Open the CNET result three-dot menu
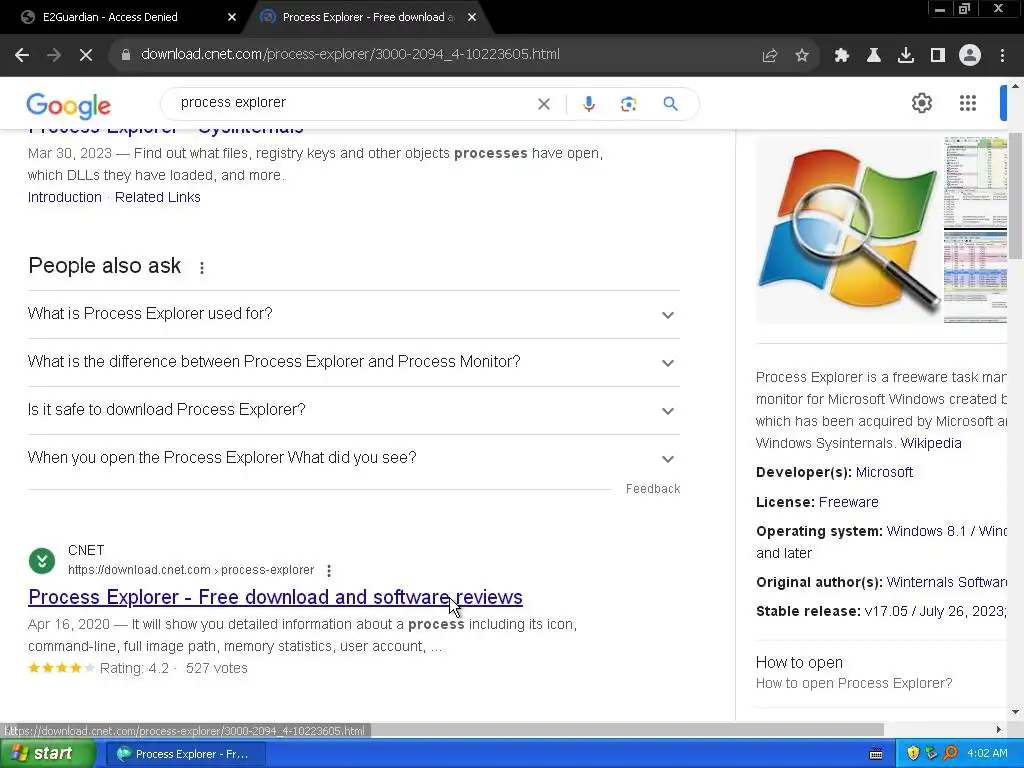This screenshot has height=768, width=1024. click(x=328, y=571)
